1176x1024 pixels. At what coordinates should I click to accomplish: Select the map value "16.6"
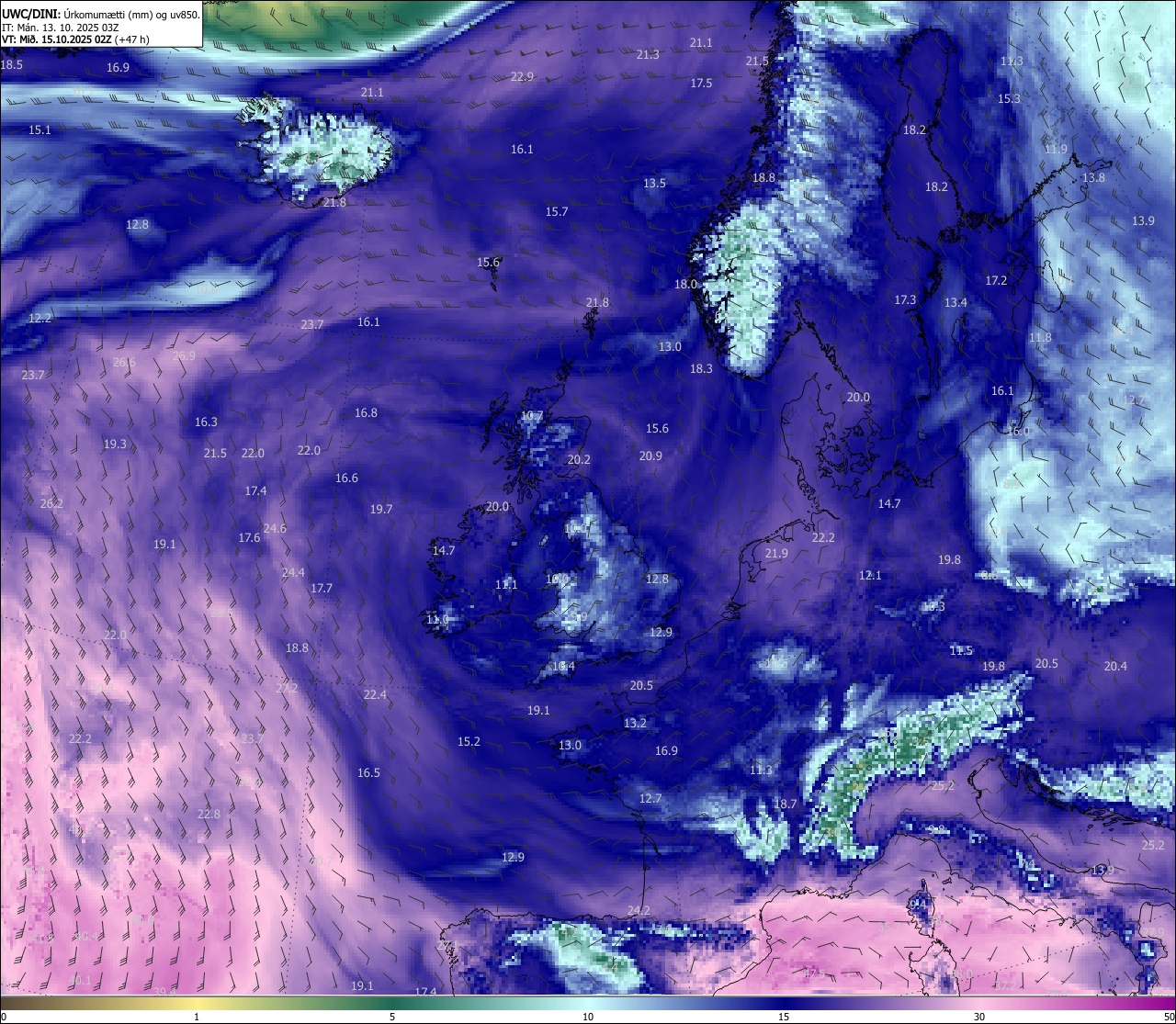346,478
